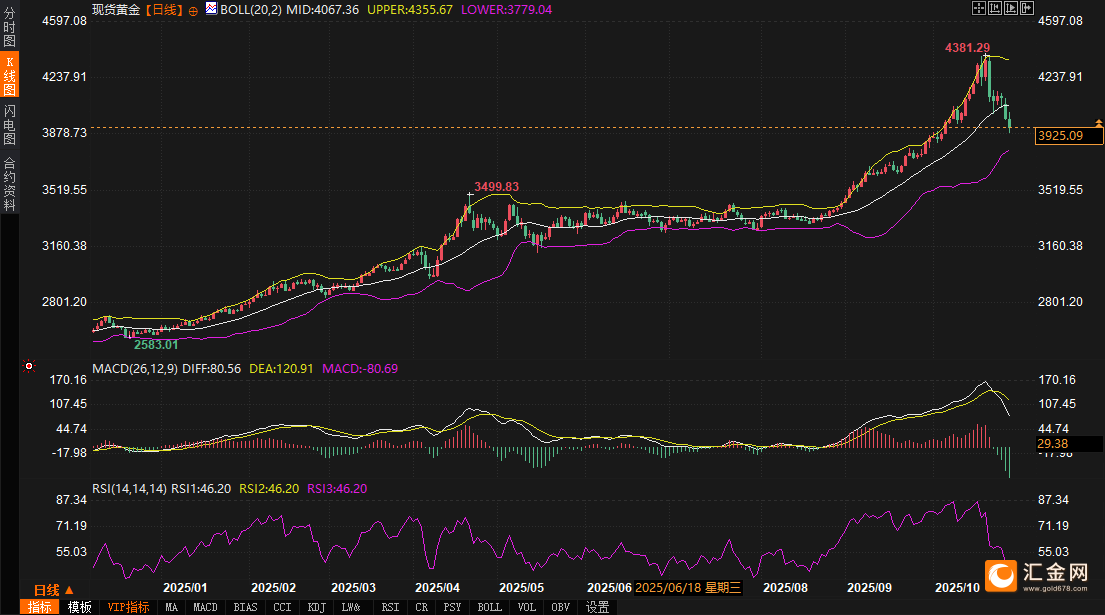Select the 模板 tab in bottom bar

pyautogui.click(x=79, y=607)
